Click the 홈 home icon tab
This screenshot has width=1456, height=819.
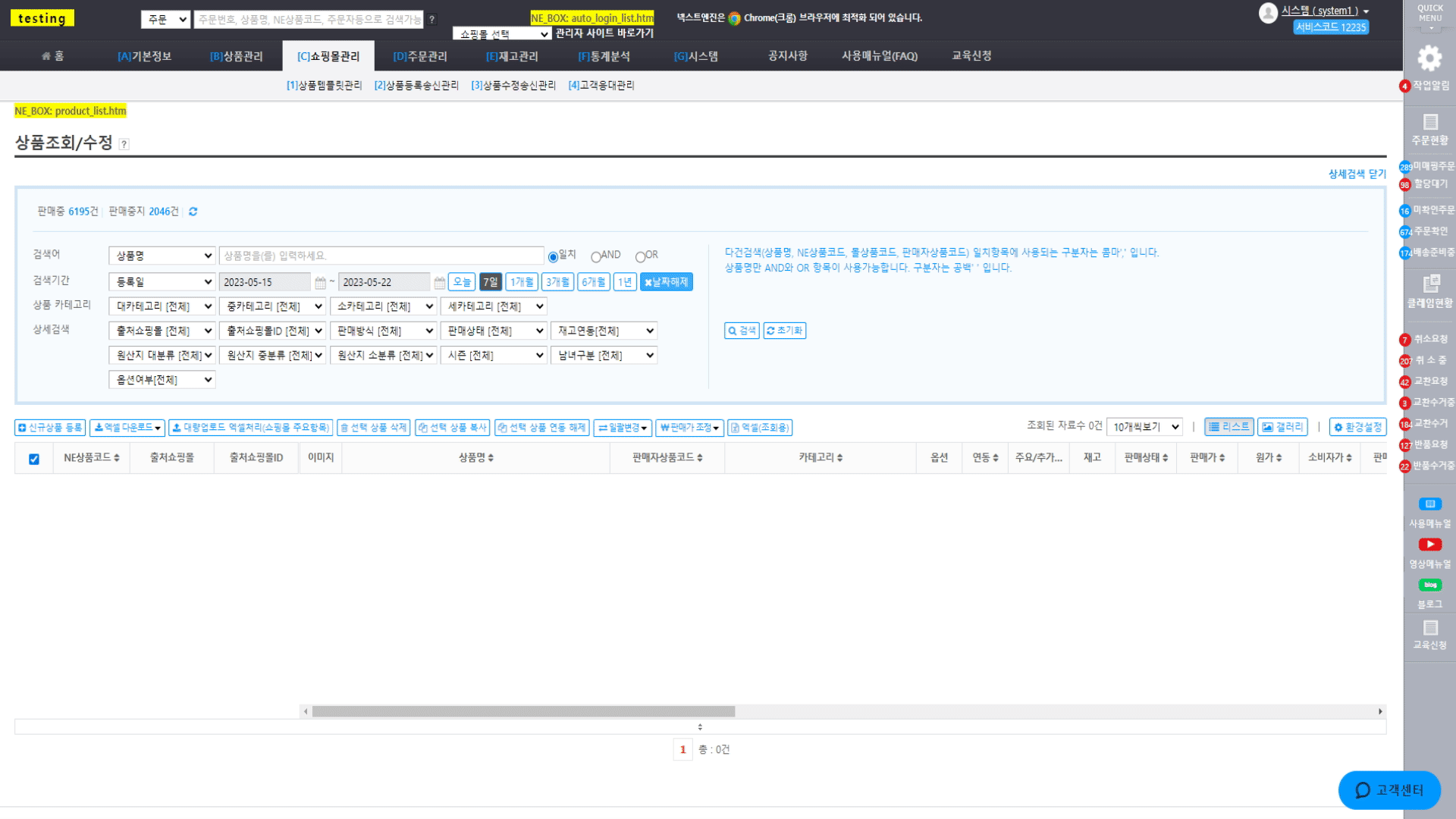(x=52, y=56)
